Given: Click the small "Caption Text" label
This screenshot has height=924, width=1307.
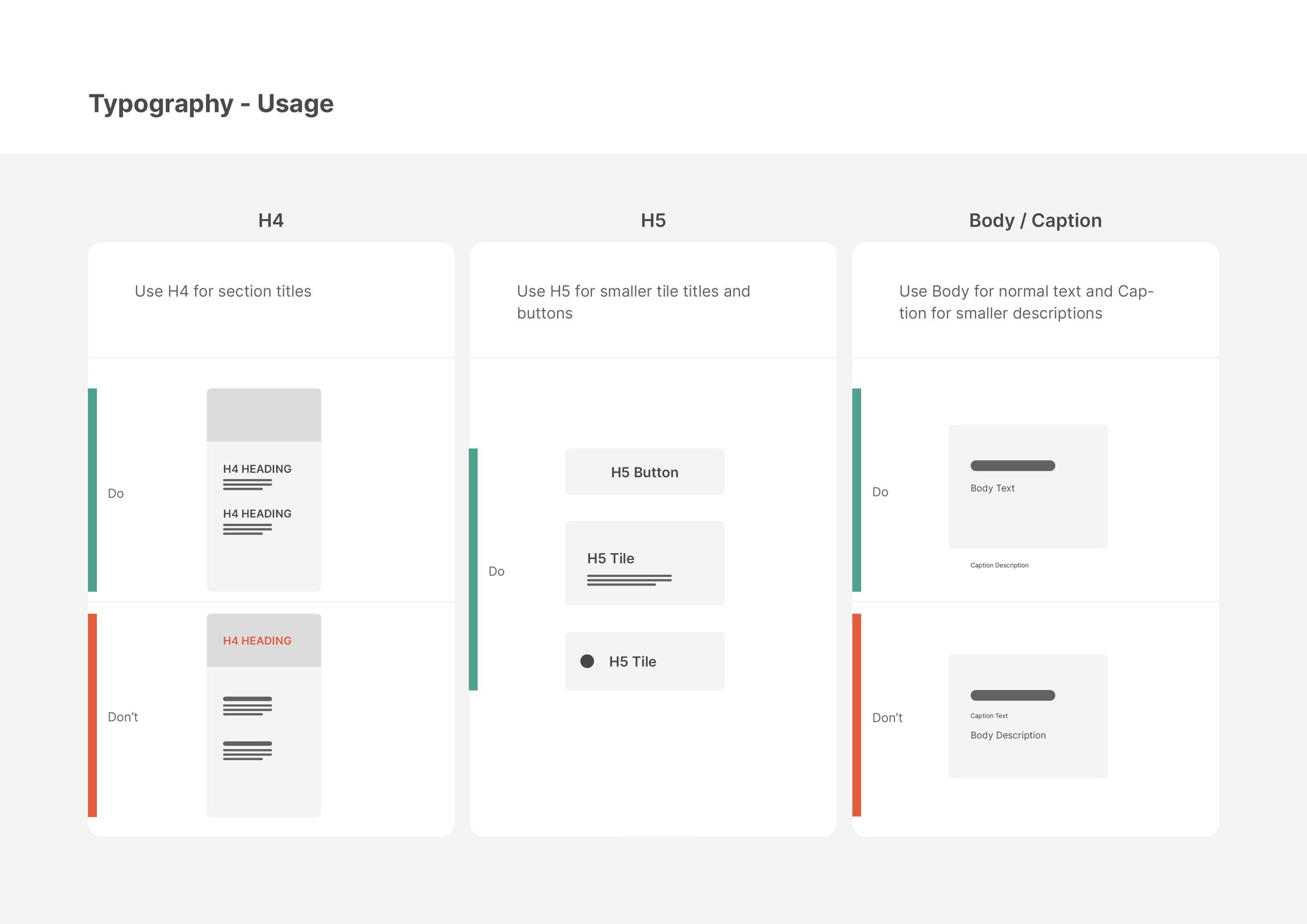Looking at the screenshot, I should (989, 716).
